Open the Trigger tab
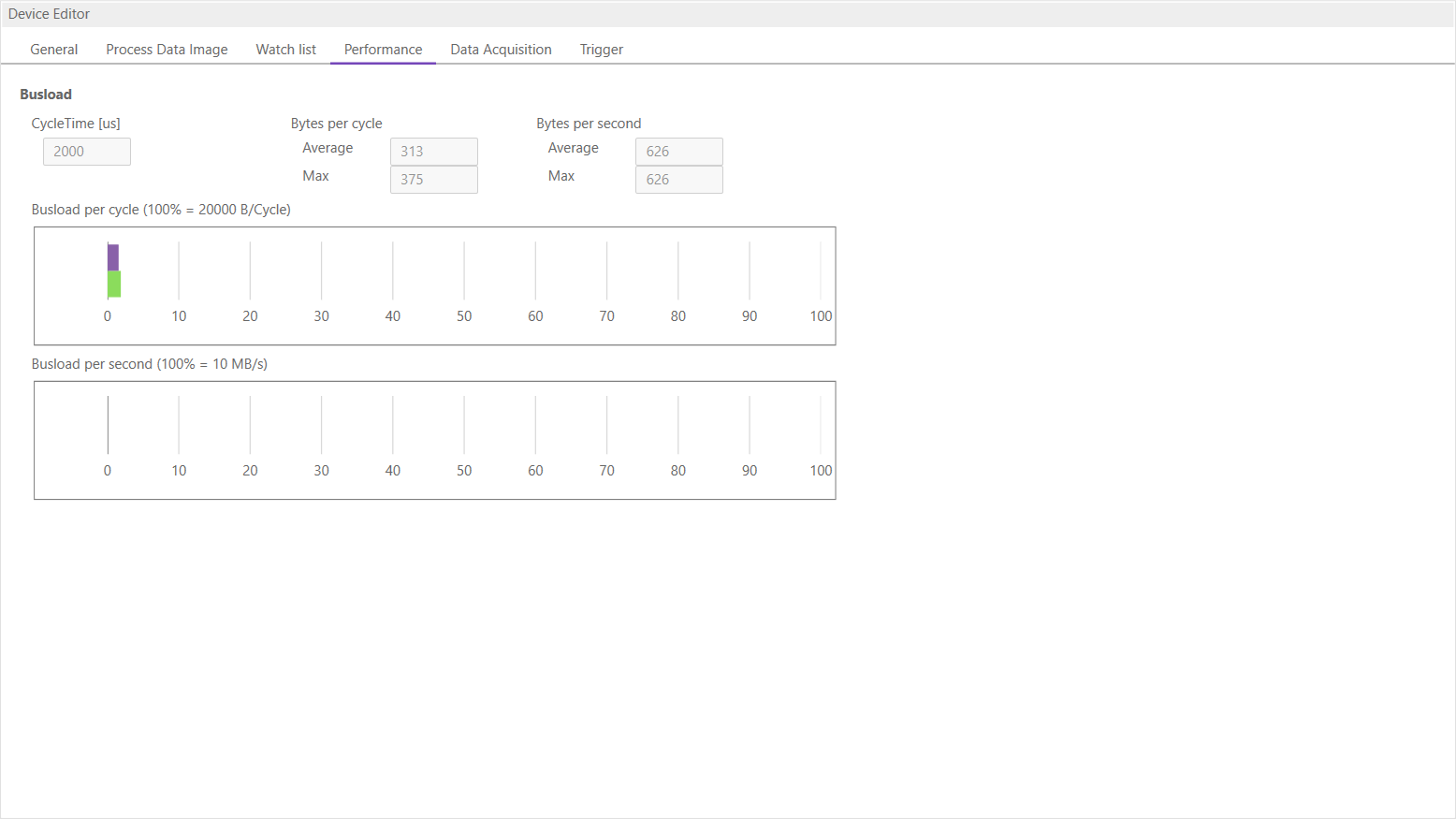This screenshot has width=1456, height=819. tap(601, 49)
